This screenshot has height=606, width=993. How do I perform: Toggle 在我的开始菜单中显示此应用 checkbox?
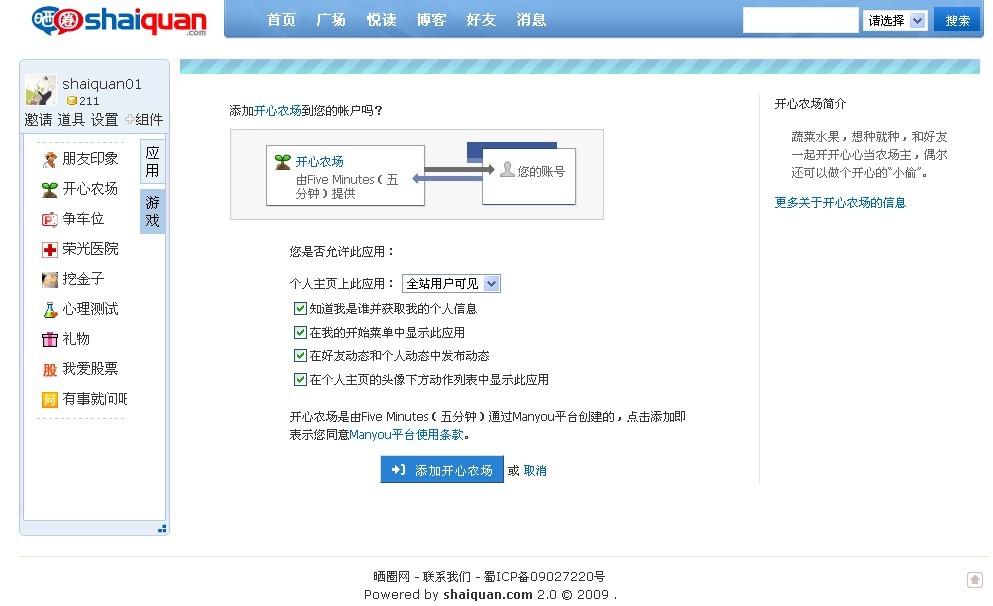point(300,332)
